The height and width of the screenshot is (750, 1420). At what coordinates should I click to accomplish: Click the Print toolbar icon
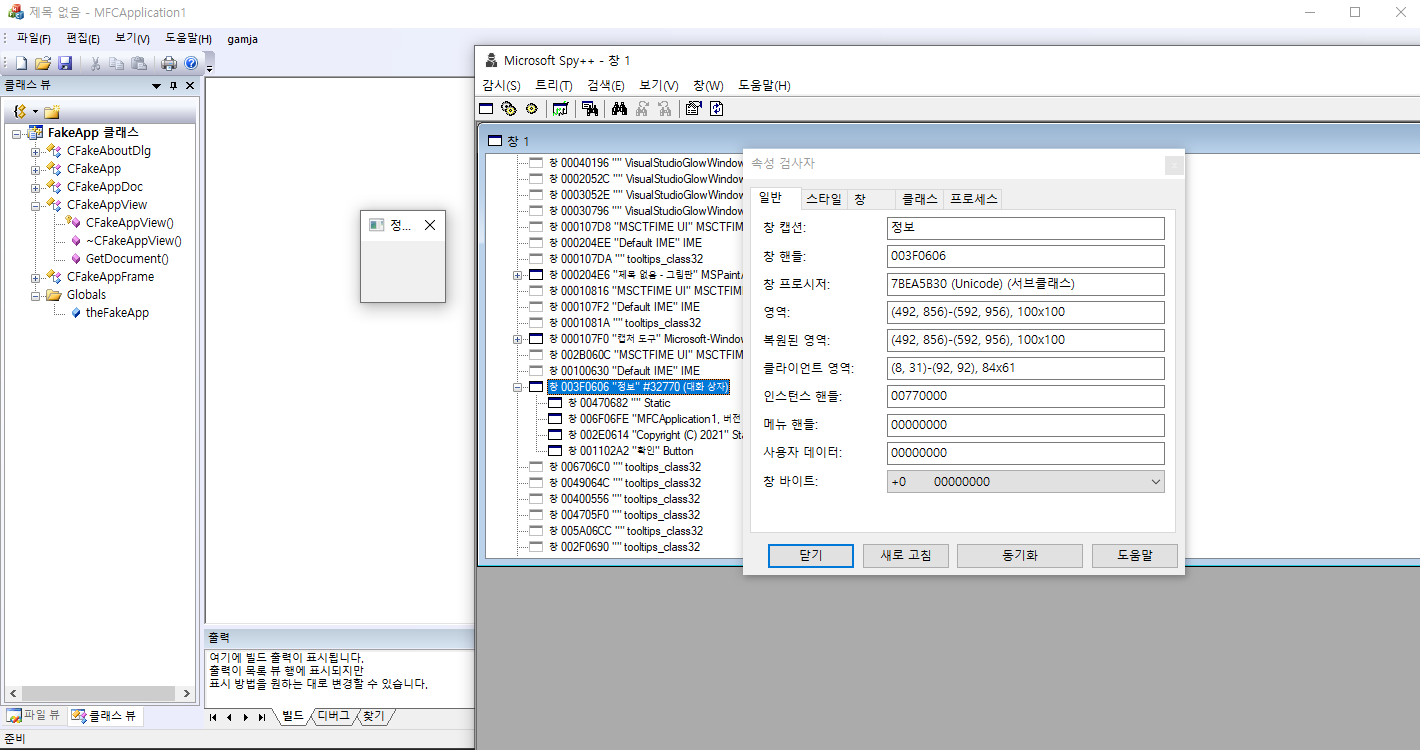pyautogui.click(x=169, y=63)
